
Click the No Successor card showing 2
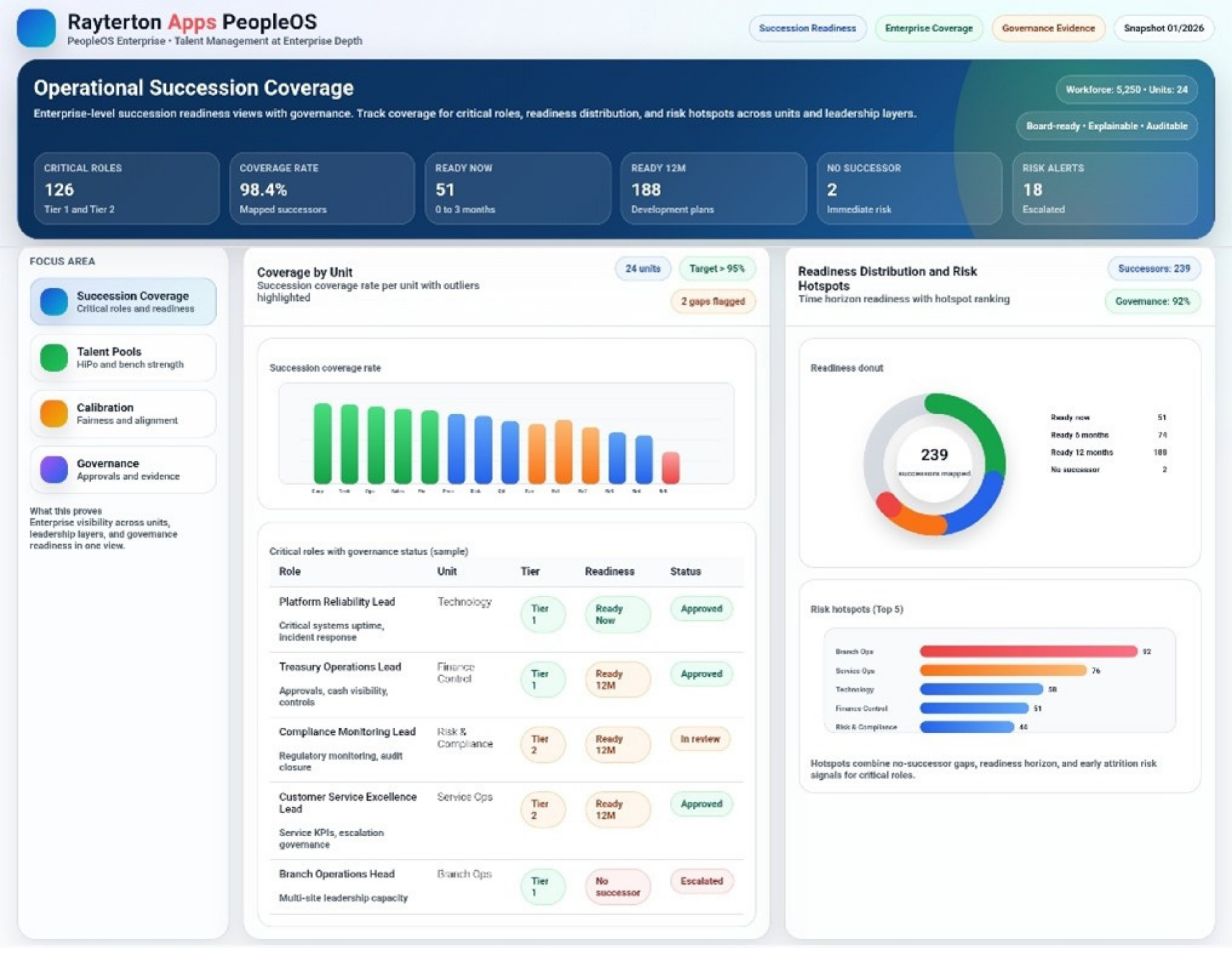[x=909, y=188]
